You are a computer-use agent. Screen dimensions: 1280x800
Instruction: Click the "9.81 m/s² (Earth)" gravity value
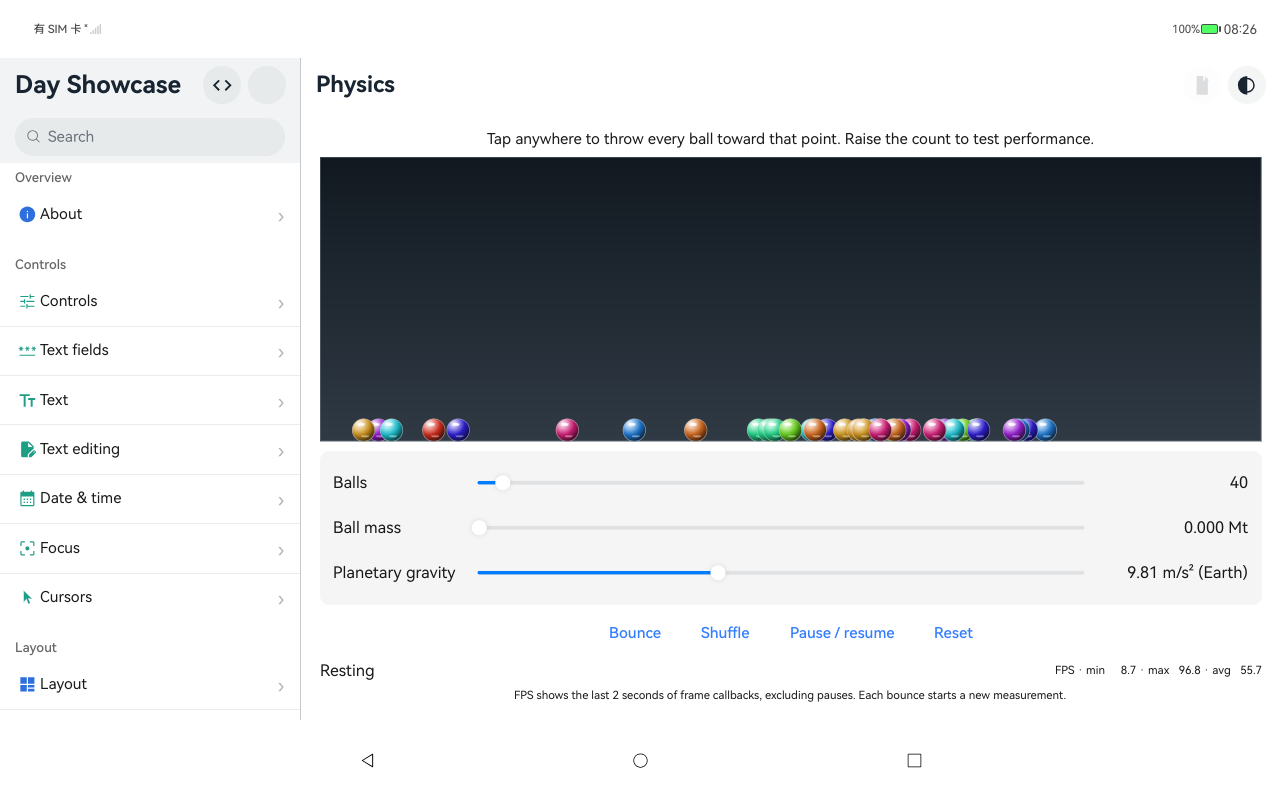pos(1187,573)
